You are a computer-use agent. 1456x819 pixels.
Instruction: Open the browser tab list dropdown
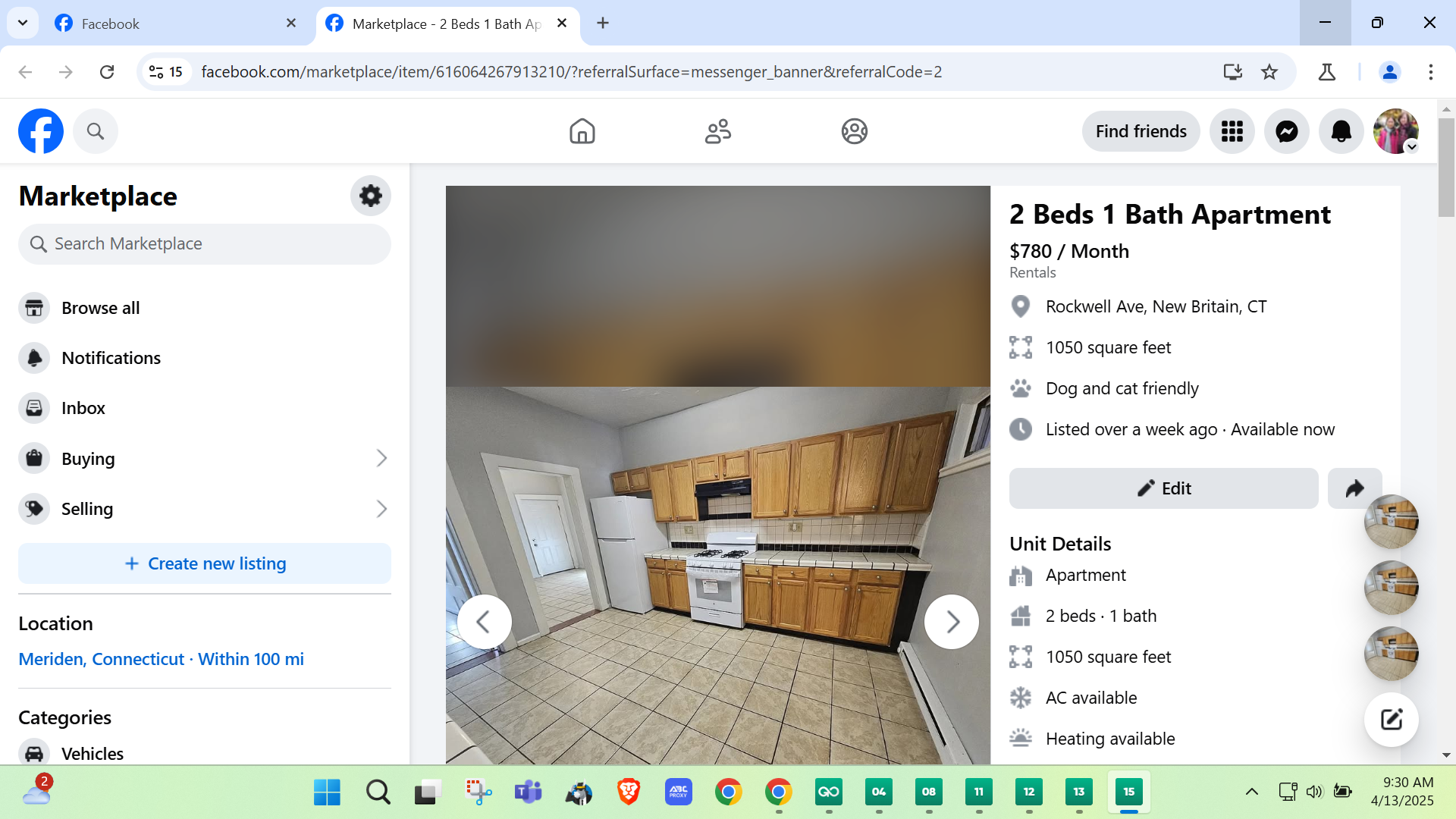[x=23, y=23]
